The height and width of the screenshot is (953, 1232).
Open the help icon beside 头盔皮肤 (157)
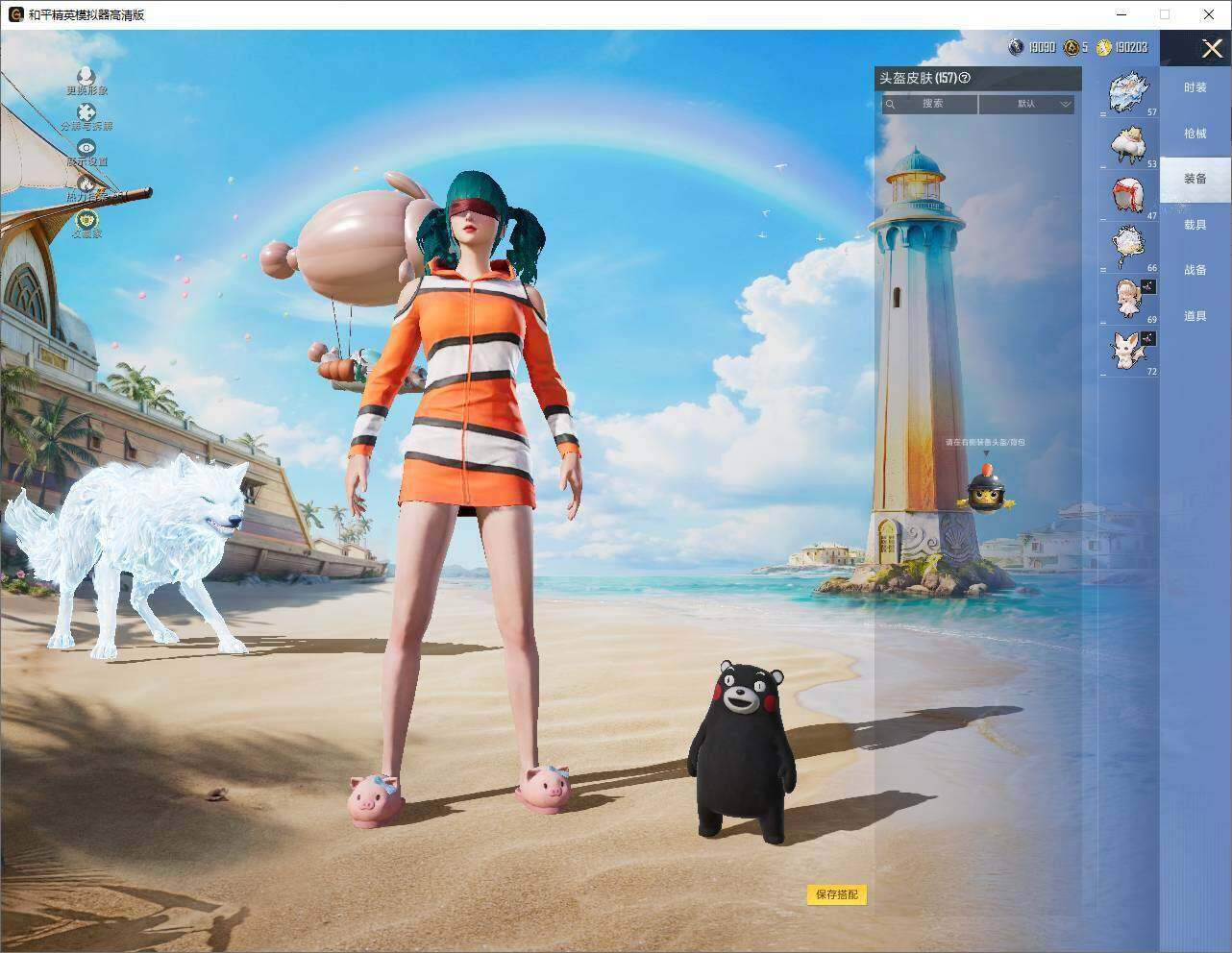[965, 79]
